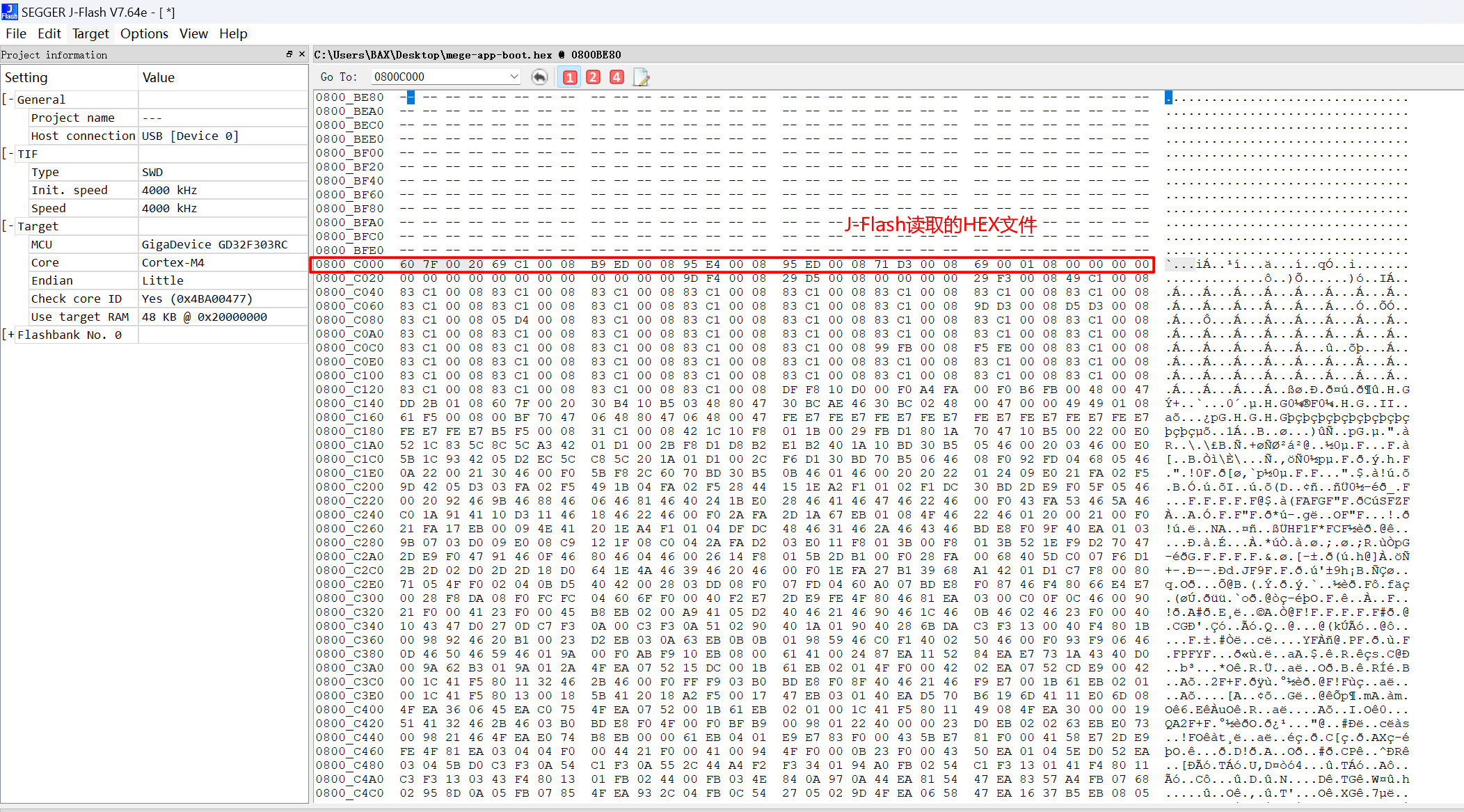Screen dimensions: 1464x812
Task: Open the View menu
Action: [193, 33]
